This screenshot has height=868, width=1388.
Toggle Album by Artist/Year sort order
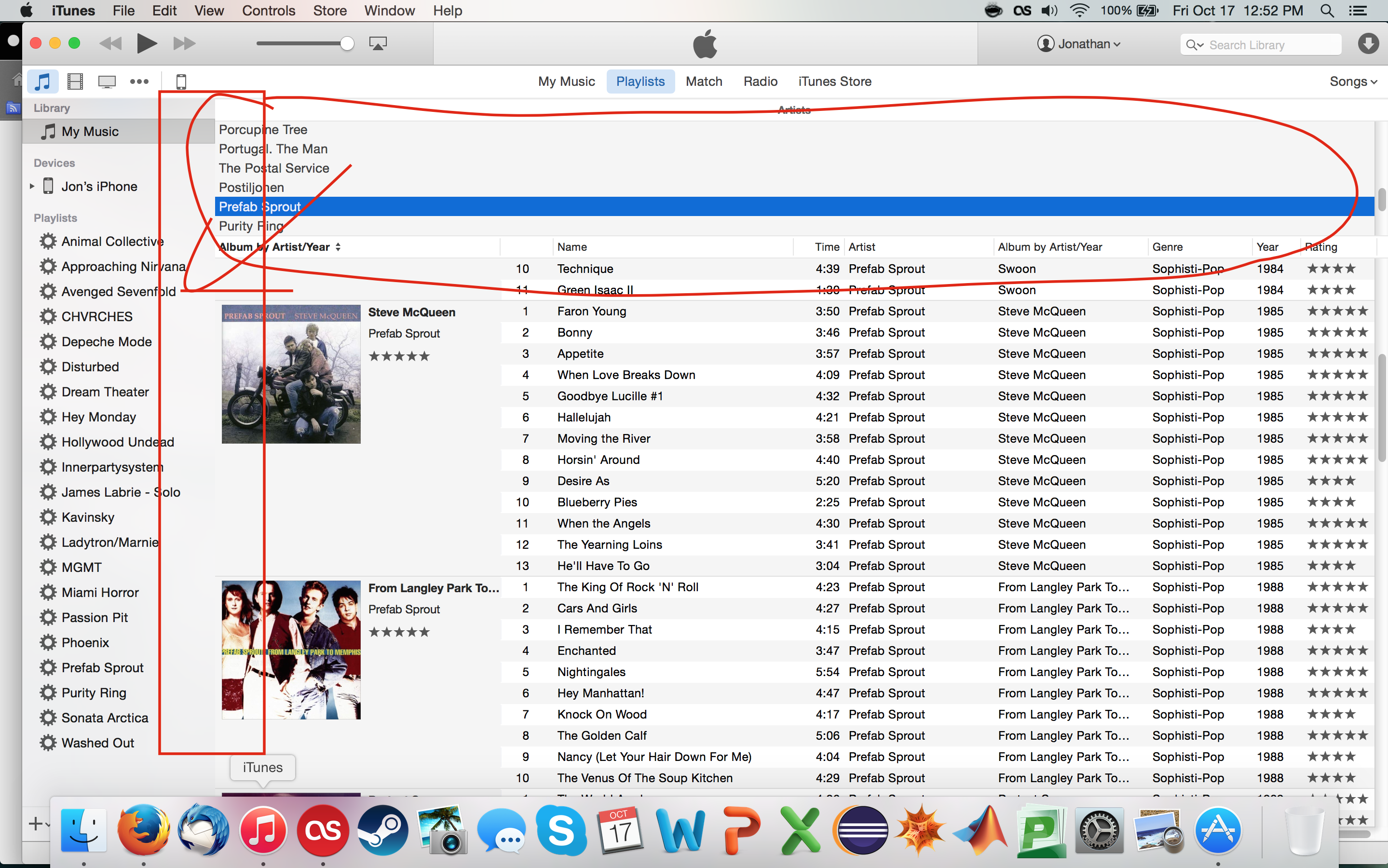[x=280, y=247]
